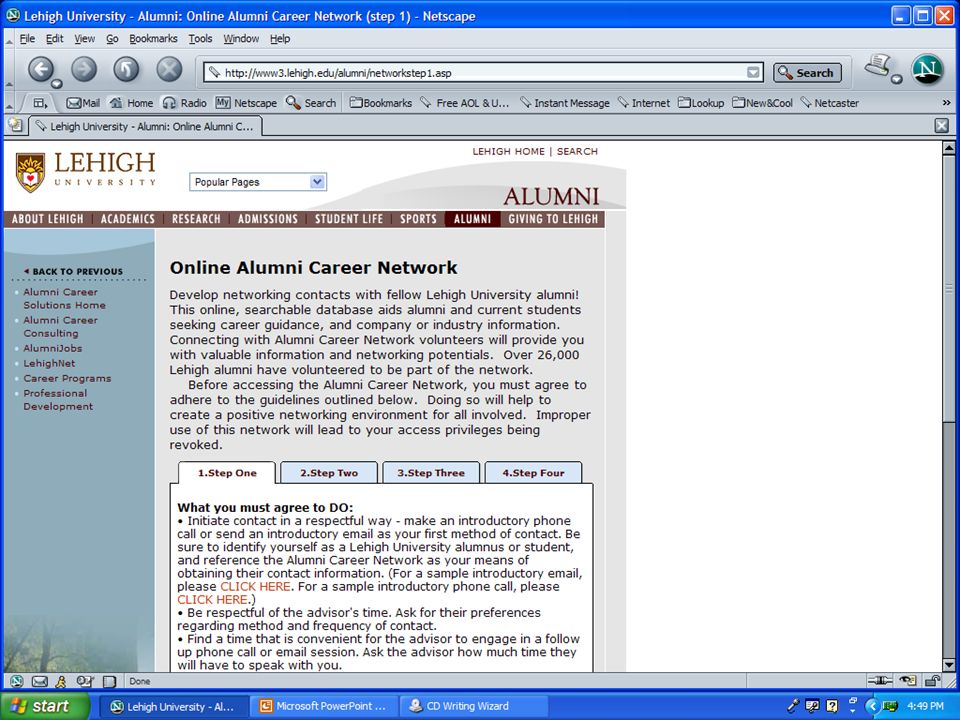960x720 pixels.
Task: Click Search with magnifier in personal toolbar
Action: pyautogui.click(x=311, y=103)
